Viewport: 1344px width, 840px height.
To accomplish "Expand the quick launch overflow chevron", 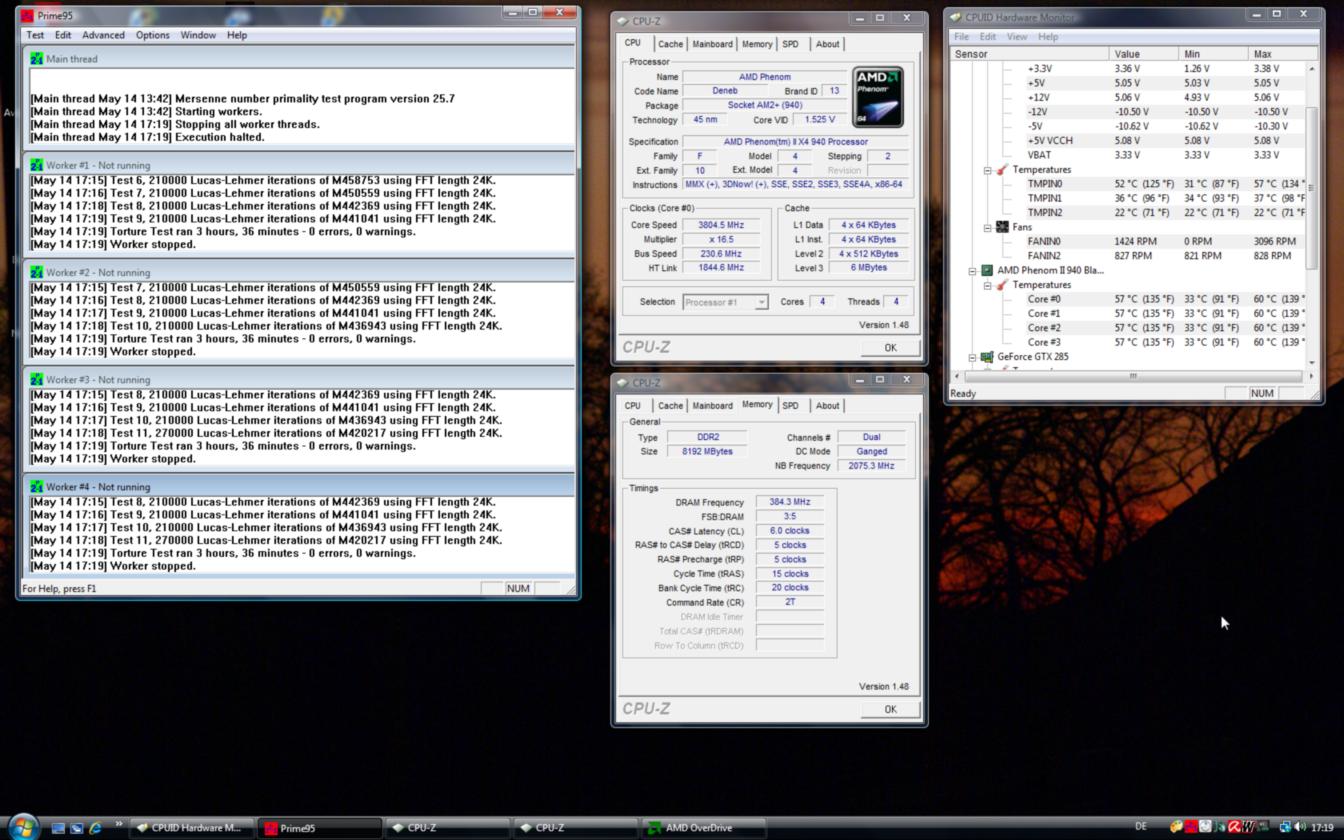I will 118,824.
